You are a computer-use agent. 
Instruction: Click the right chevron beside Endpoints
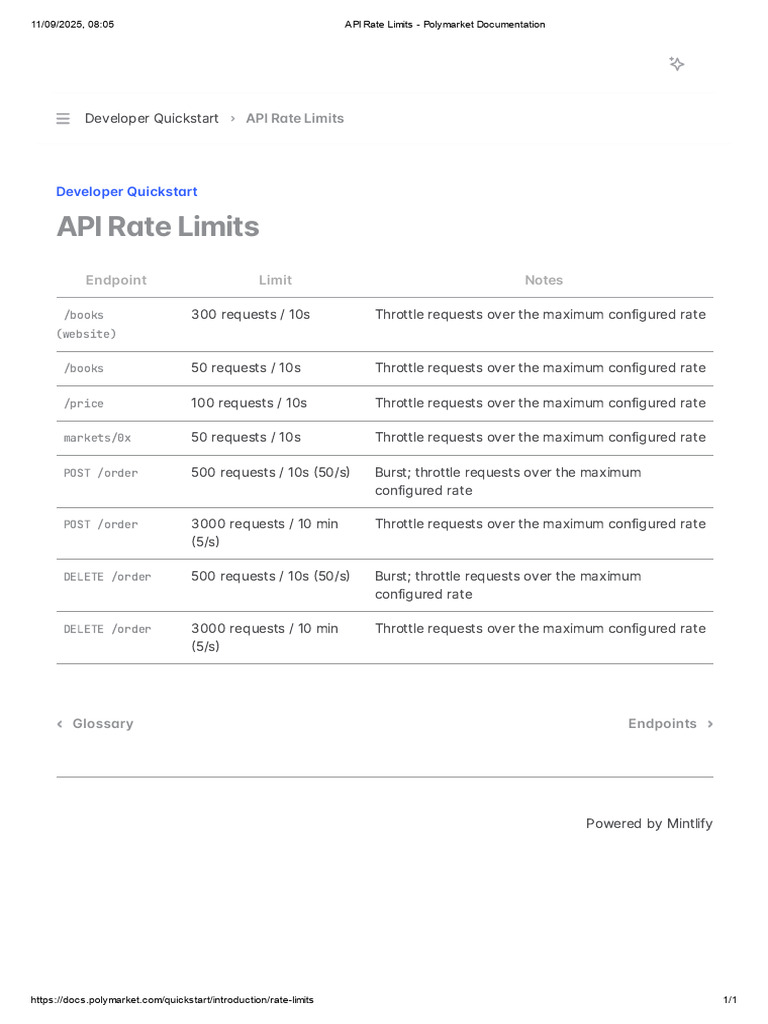[710, 724]
